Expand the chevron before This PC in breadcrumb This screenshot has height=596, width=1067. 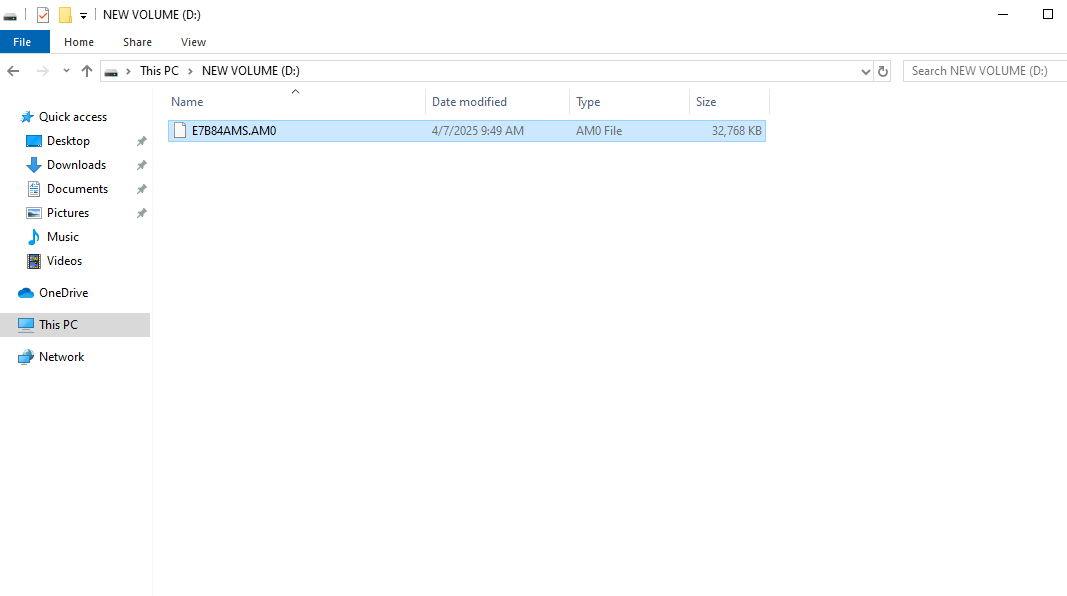click(128, 71)
